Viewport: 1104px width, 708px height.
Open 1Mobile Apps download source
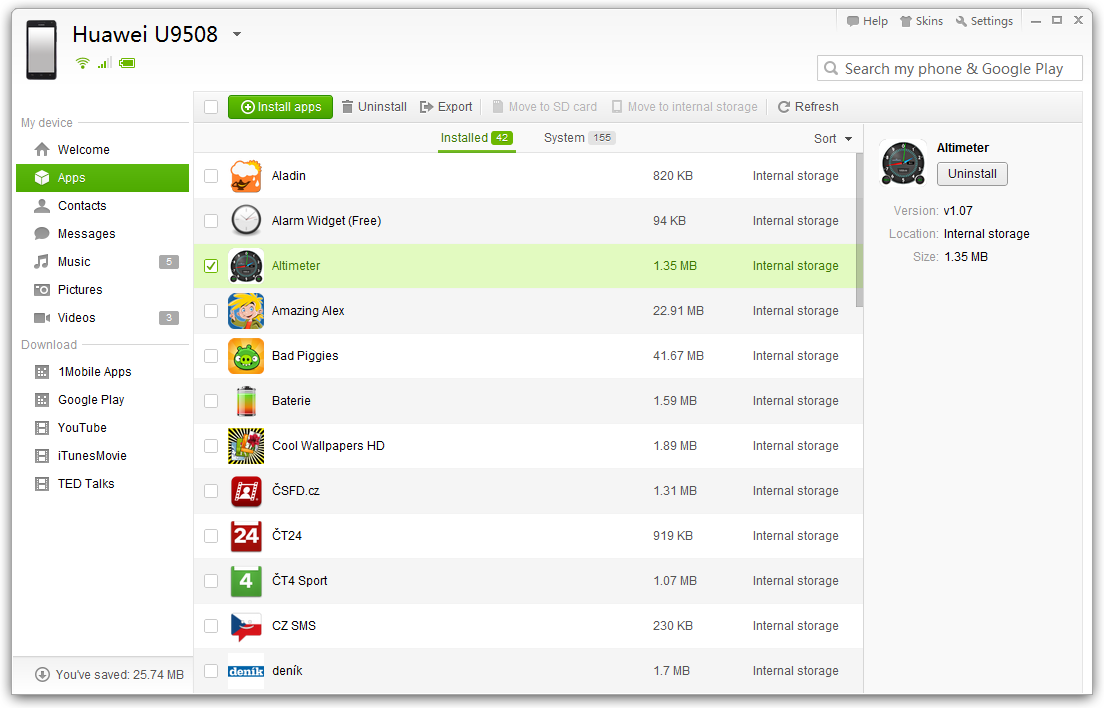pyautogui.click(x=103, y=372)
